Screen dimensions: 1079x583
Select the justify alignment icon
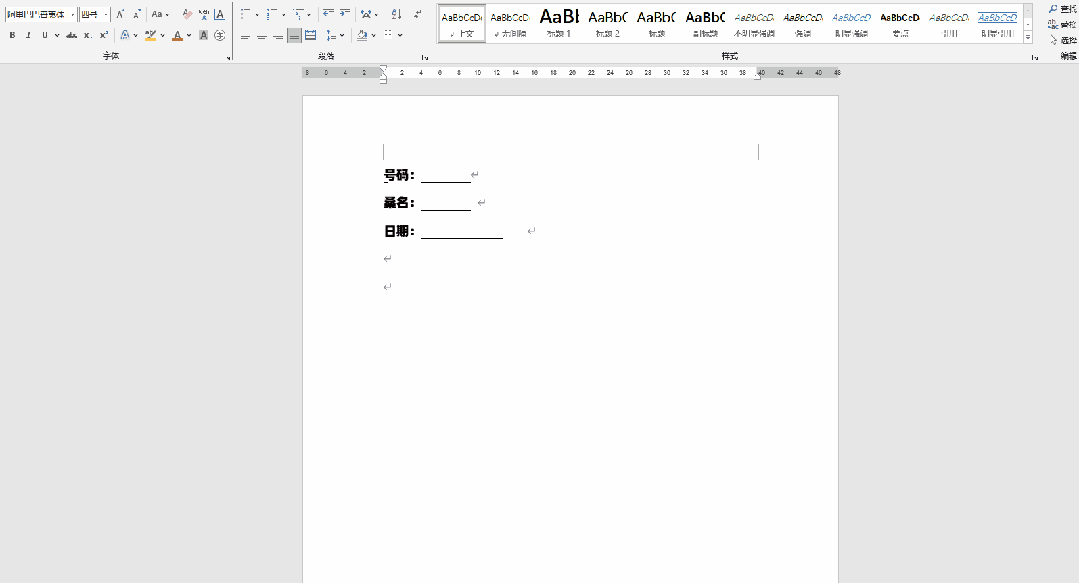click(x=294, y=36)
